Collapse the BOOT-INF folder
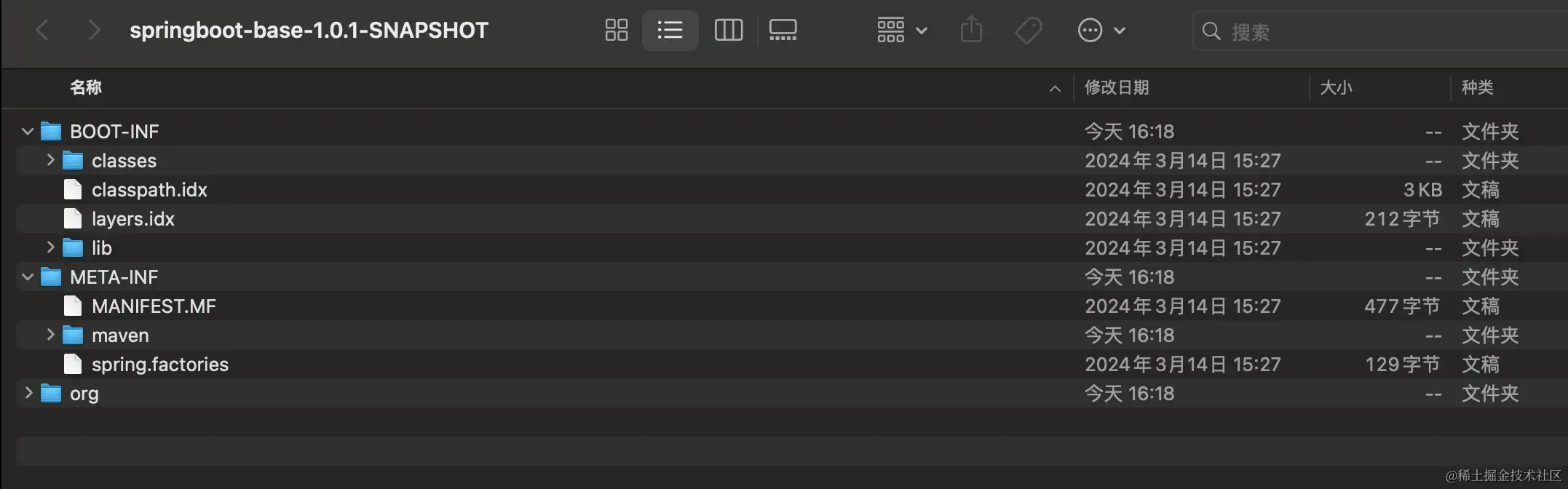1568x489 pixels. [x=28, y=132]
